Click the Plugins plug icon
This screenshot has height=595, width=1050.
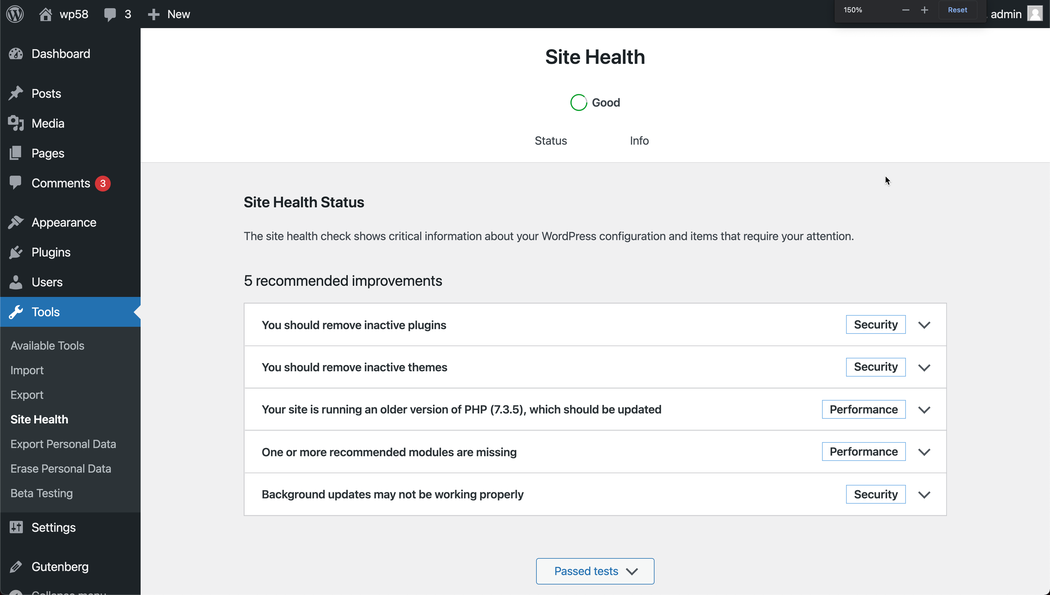point(16,252)
